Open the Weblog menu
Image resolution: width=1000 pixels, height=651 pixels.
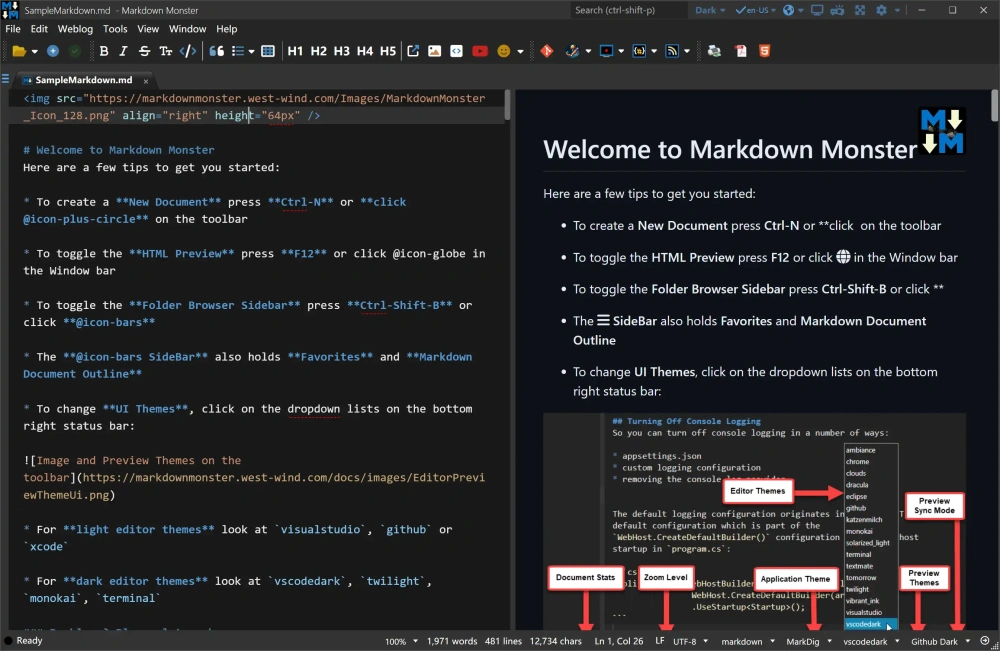pos(75,29)
